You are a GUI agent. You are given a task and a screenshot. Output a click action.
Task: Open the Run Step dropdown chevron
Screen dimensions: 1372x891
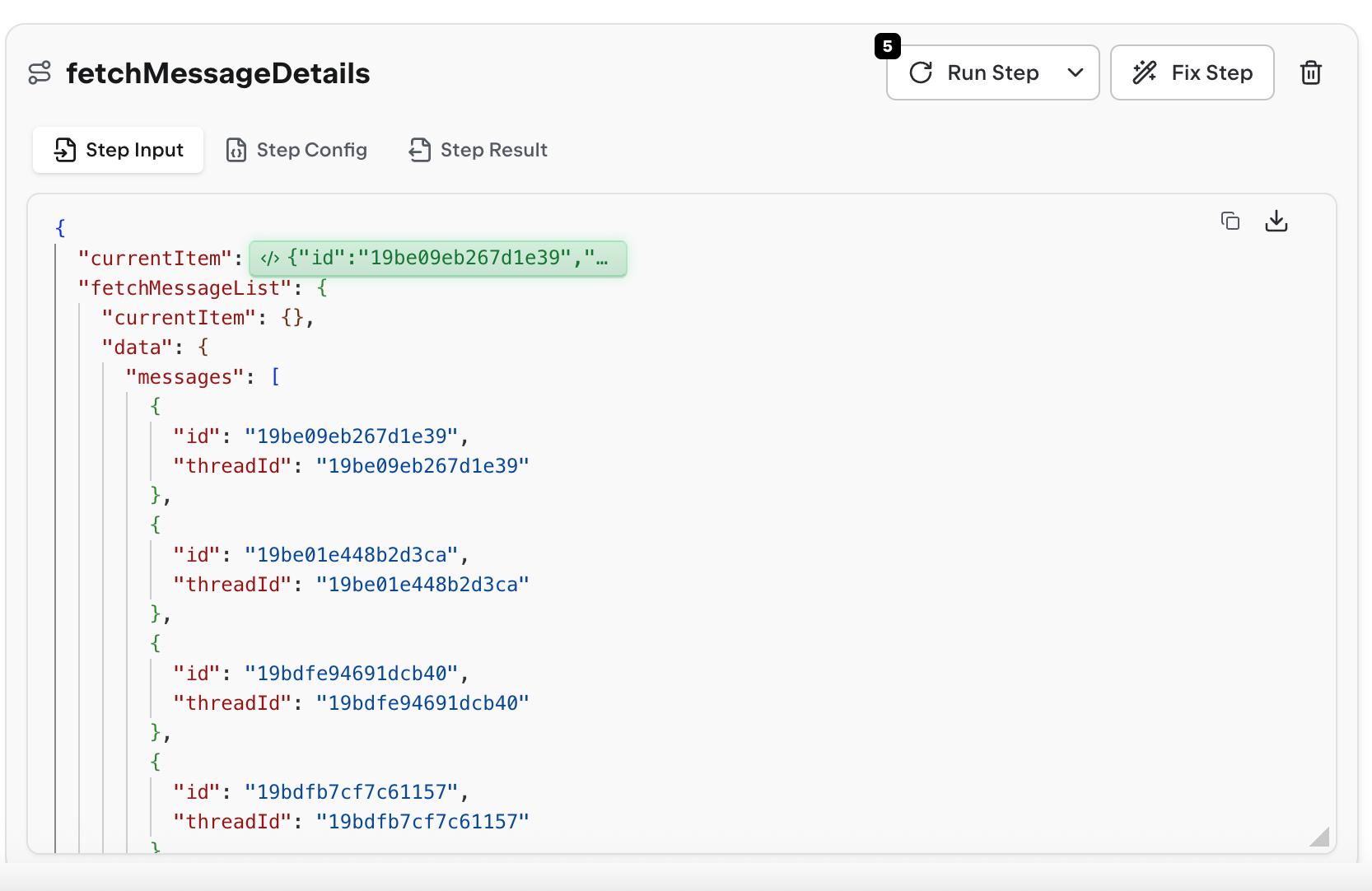[1075, 72]
